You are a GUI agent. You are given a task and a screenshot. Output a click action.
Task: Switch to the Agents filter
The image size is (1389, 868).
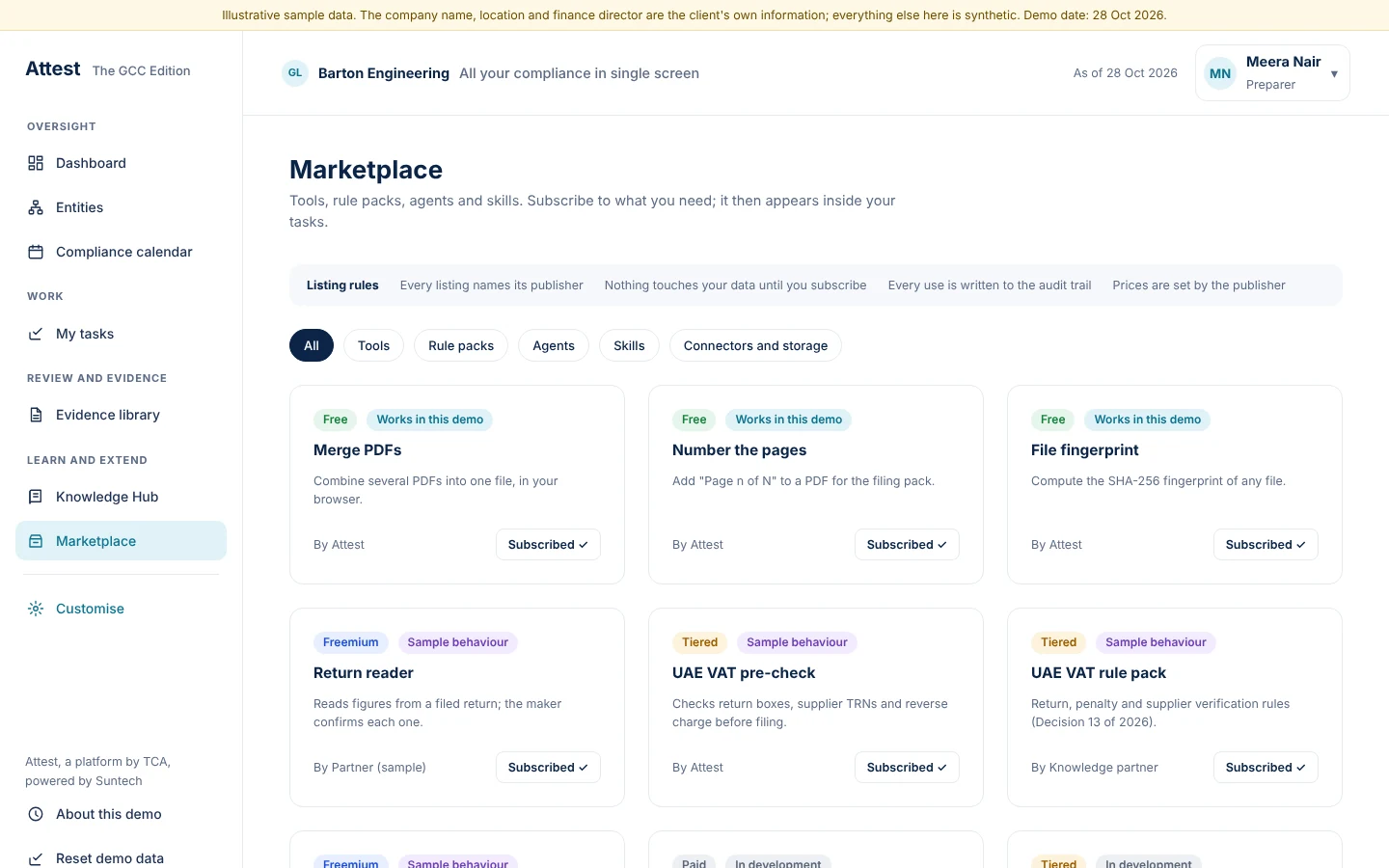(554, 345)
